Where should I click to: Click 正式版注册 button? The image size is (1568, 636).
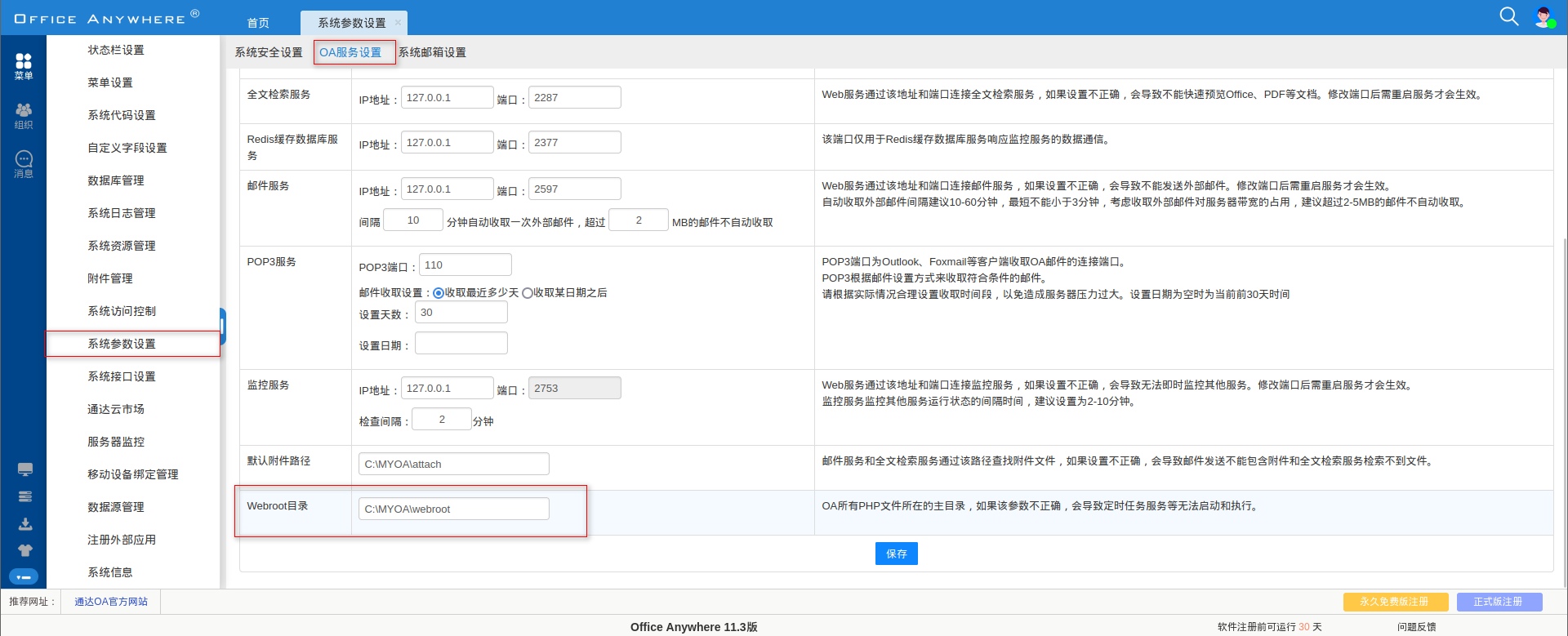(1499, 602)
